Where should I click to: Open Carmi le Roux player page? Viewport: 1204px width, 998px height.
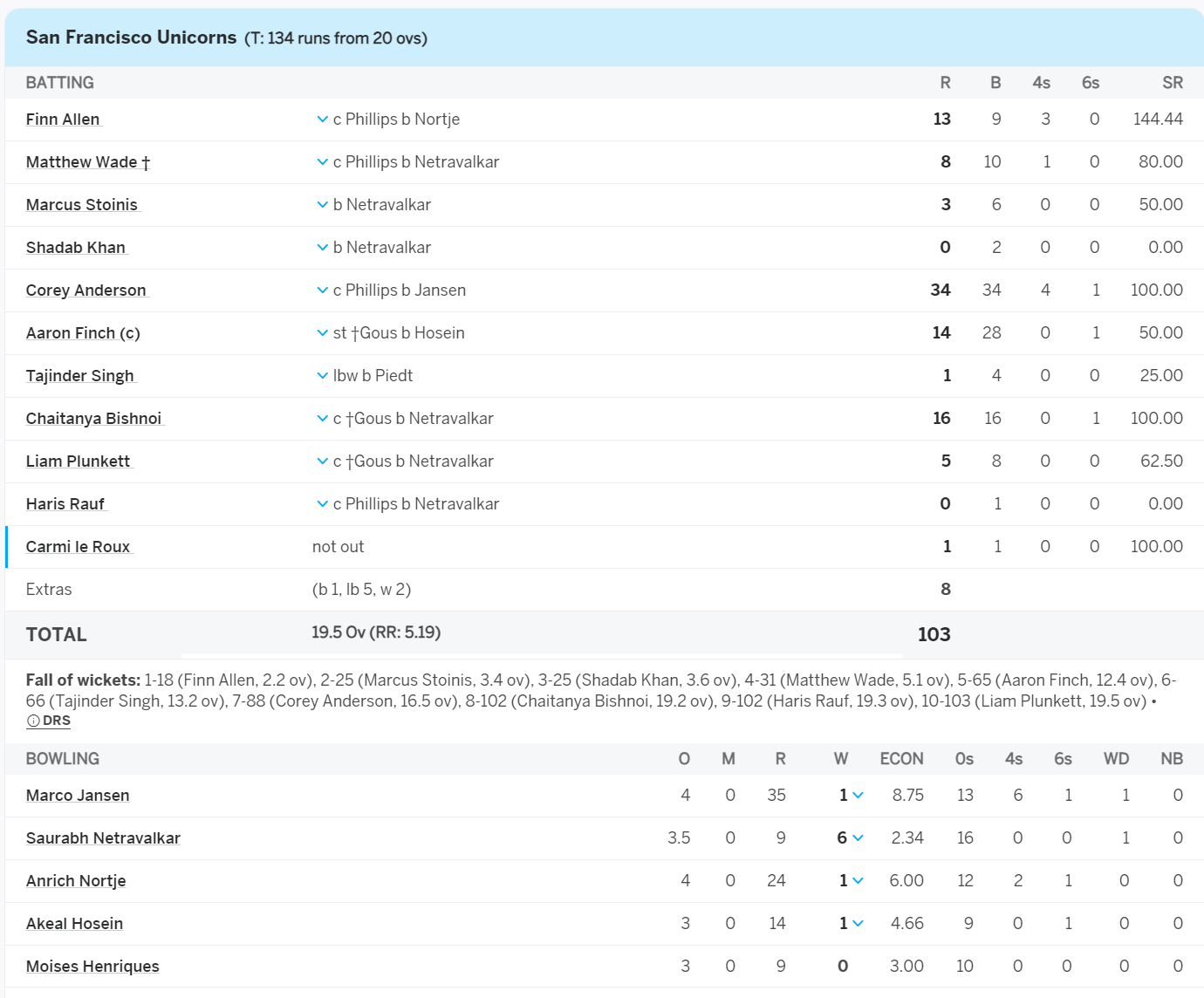tap(79, 547)
